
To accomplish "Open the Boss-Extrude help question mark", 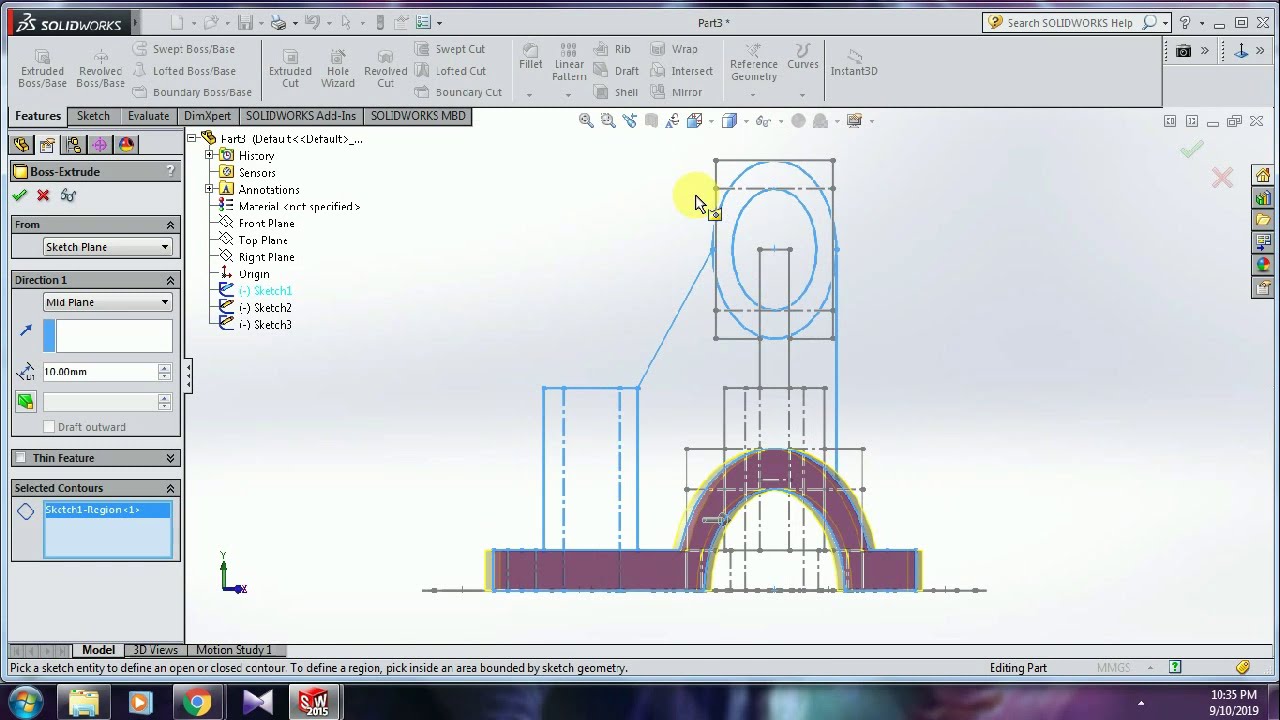I will [171, 171].
